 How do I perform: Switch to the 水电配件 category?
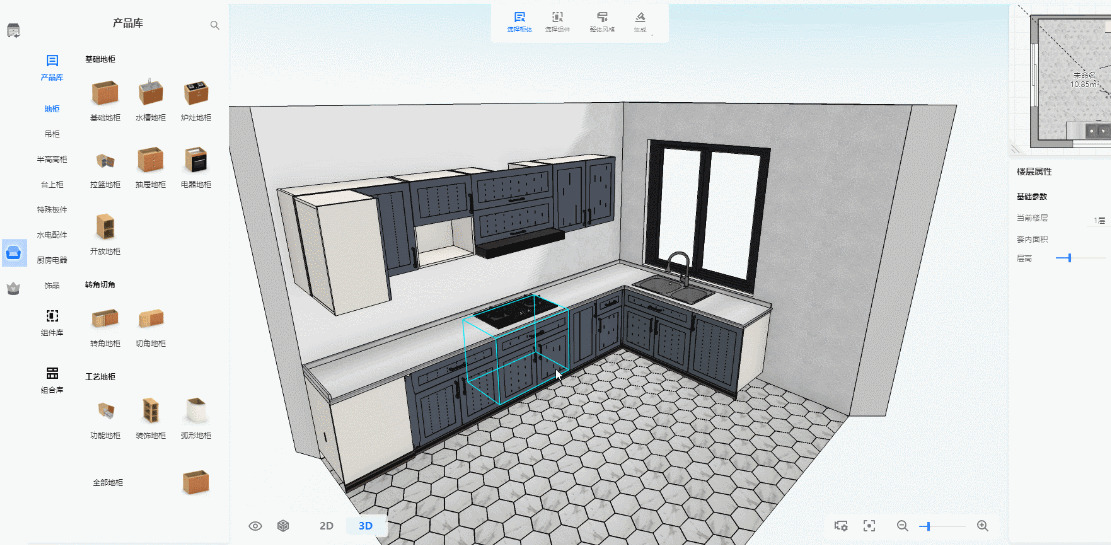[x=52, y=235]
